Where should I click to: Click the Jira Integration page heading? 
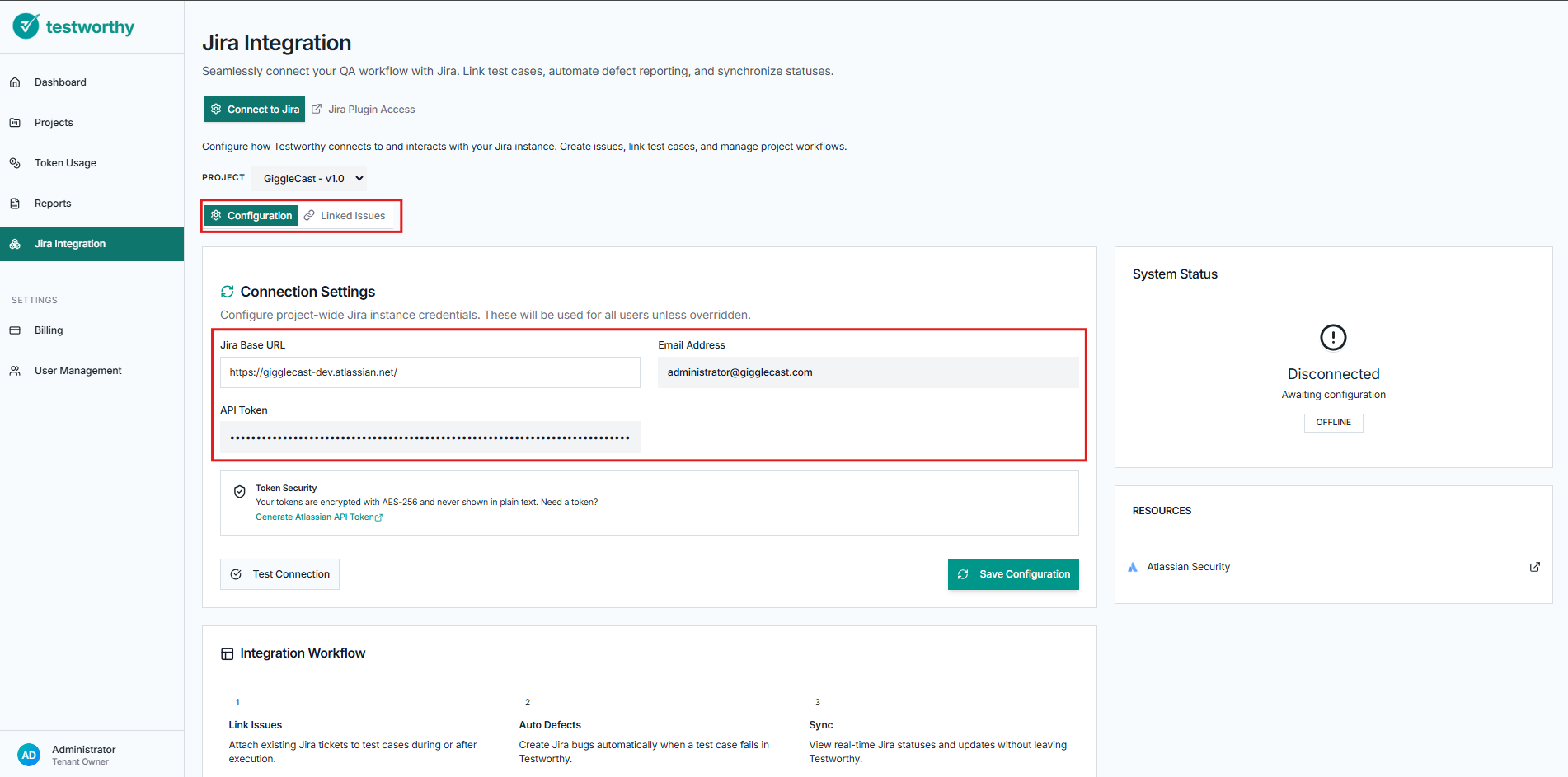pyautogui.click(x=277, y=43)
